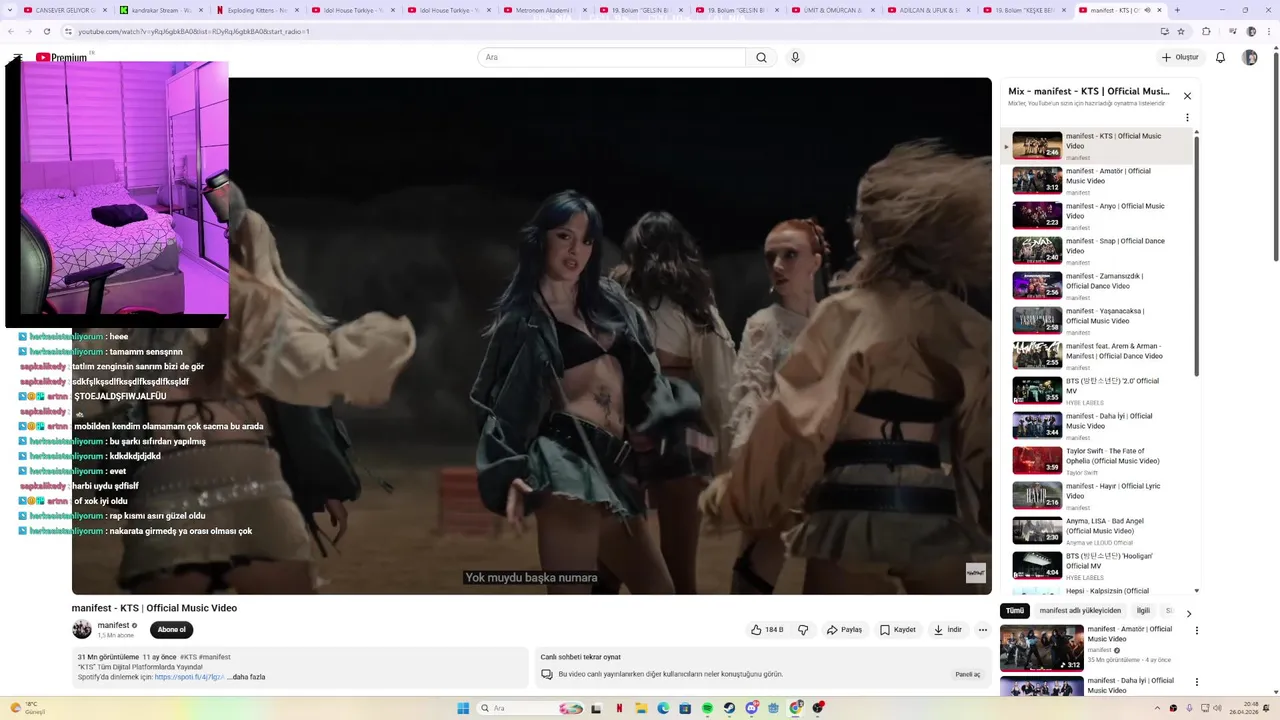Open the browser extensions puzzle icon
This screenshot has width=1280, height=720.
[x=1206, y=31]
